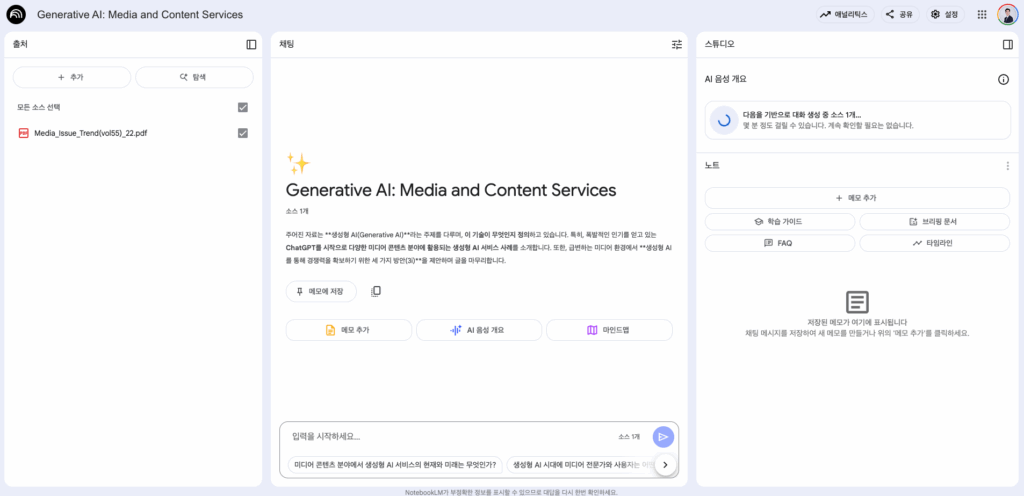Open the analytics button in header
Image resolution: width=1024 pixels, height=496 pixels.
pos(845,15)
